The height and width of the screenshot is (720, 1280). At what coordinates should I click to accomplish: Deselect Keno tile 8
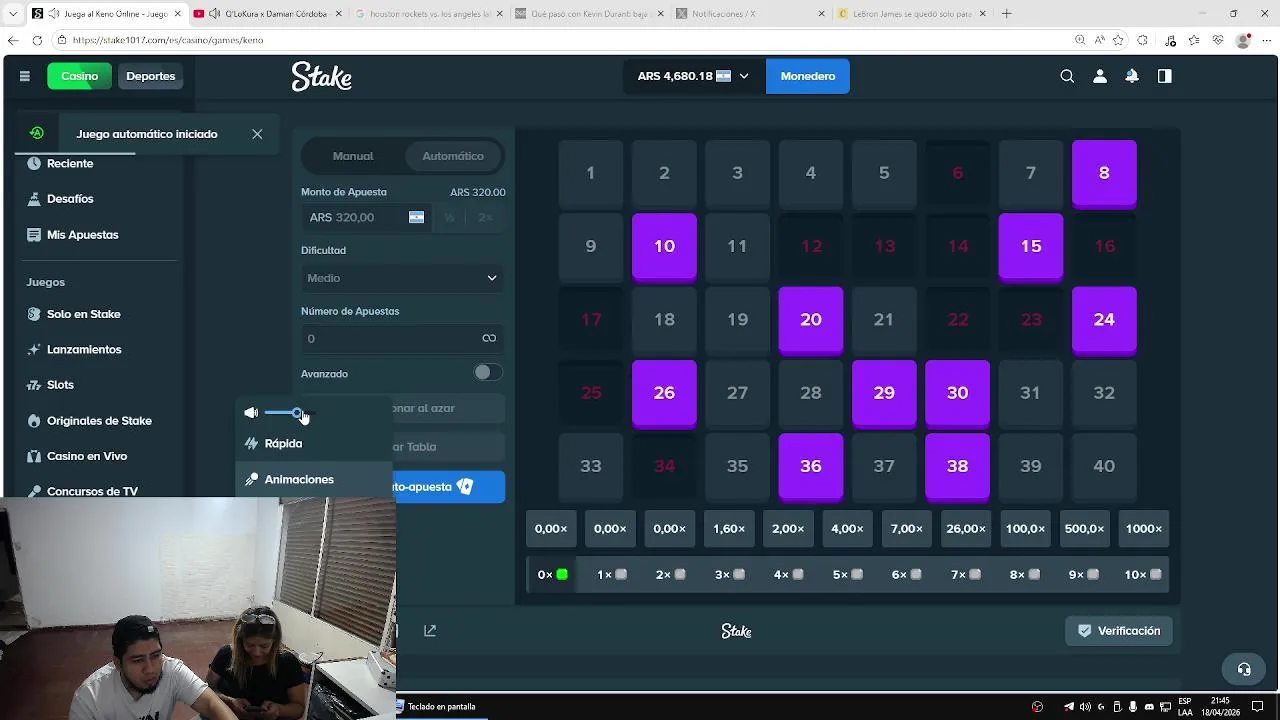click(1104, 173)
